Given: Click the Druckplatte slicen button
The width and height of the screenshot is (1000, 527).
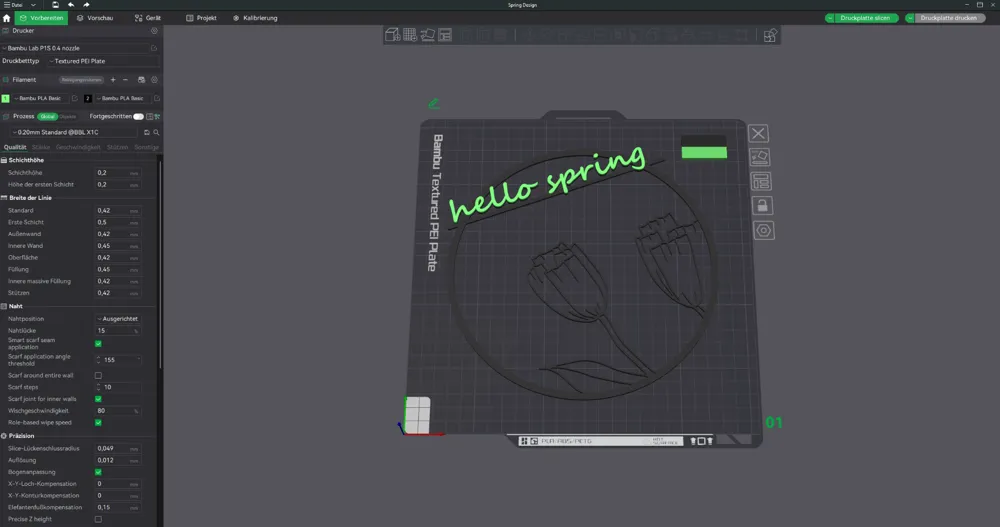Looking at the screenshot, I should coord(862,18).
